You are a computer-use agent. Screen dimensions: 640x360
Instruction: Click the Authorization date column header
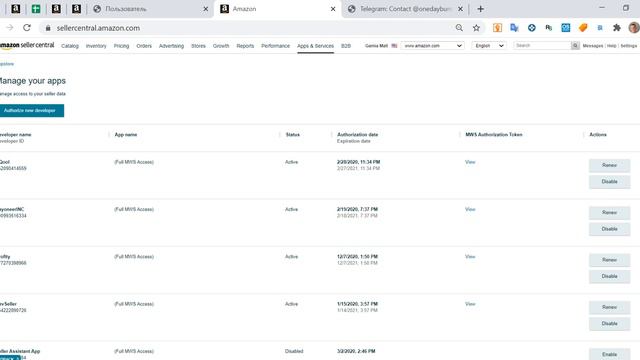[x=358, y=135]
